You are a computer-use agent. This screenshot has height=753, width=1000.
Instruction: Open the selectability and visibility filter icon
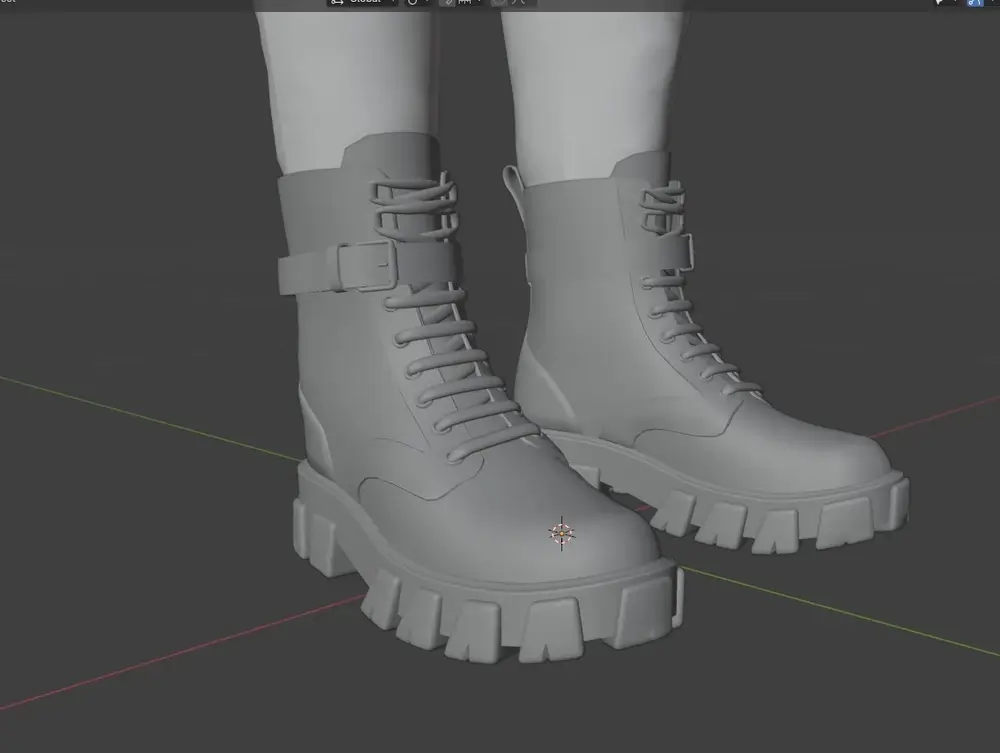coord(940,3)
